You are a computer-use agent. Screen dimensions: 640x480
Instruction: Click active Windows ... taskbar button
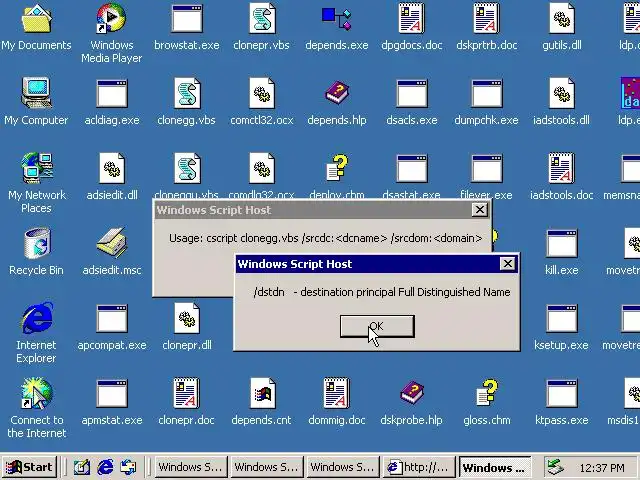[495, 467]
